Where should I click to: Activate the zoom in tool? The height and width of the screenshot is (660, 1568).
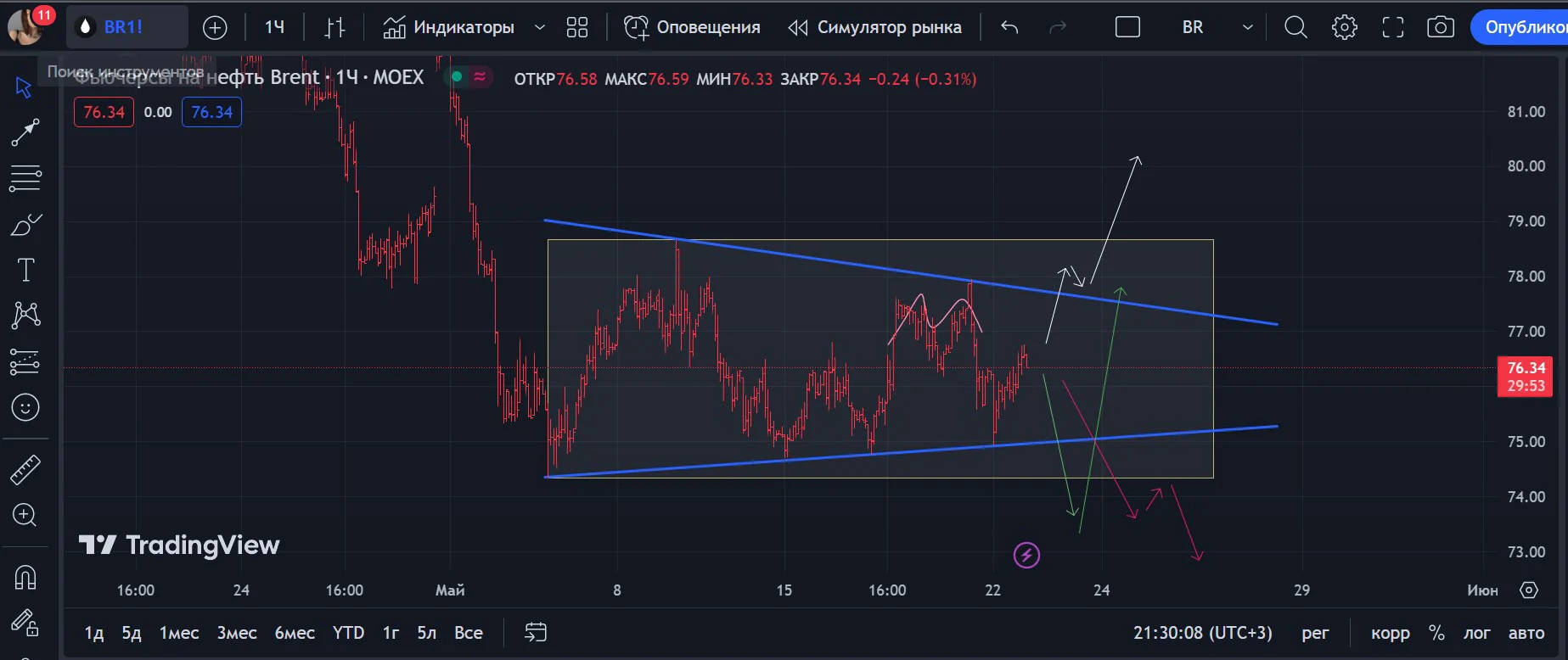[x=25, y=515]
